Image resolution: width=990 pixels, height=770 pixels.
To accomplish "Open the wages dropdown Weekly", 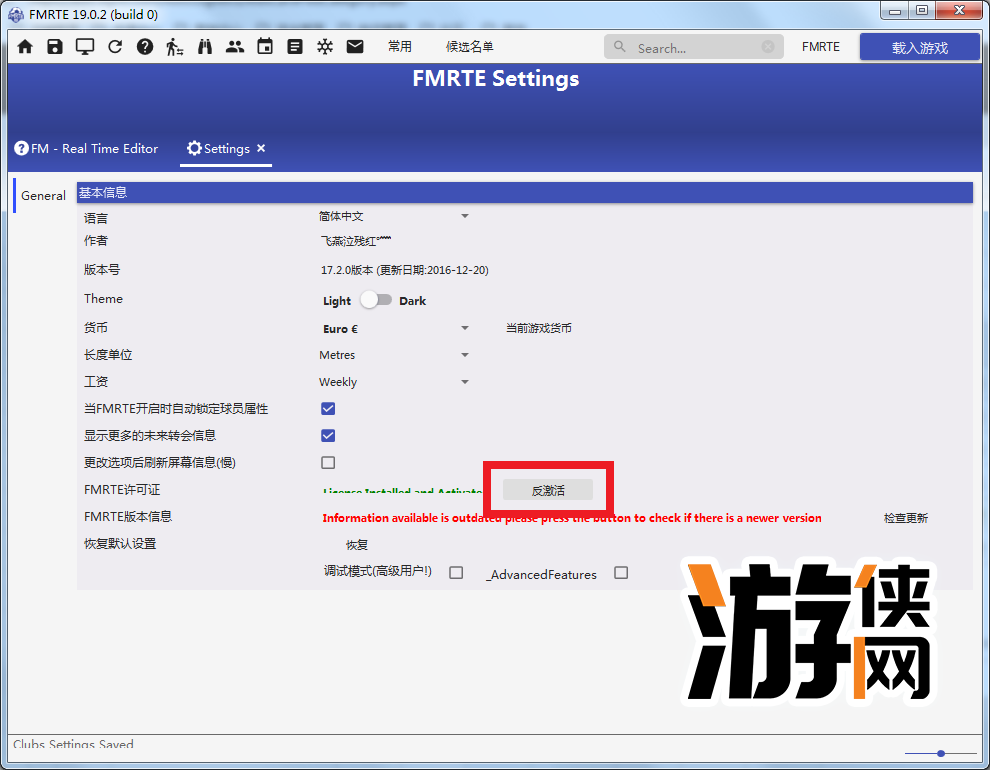I will tap(395, 382).
